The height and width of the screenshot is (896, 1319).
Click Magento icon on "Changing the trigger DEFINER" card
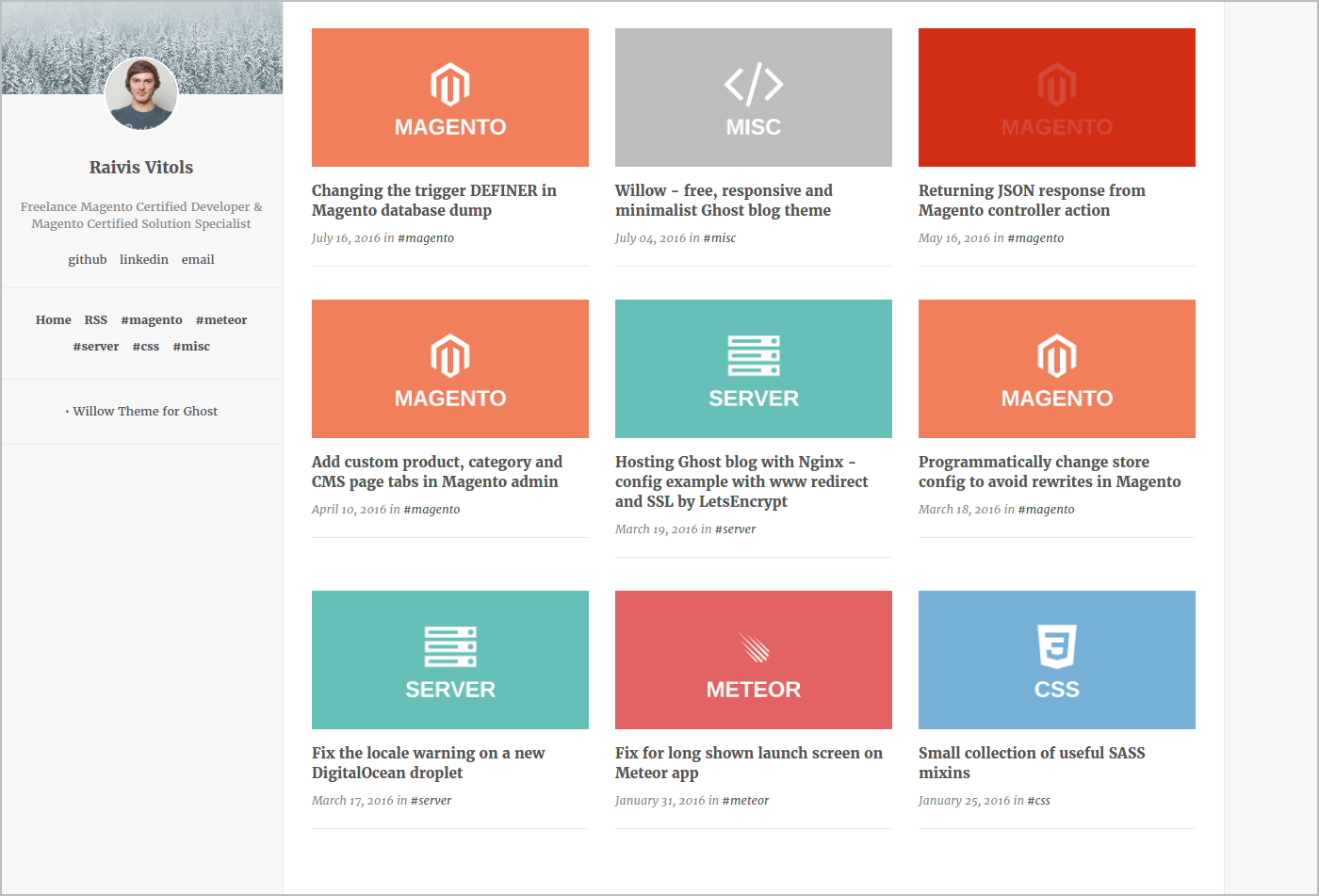point(450,85)
